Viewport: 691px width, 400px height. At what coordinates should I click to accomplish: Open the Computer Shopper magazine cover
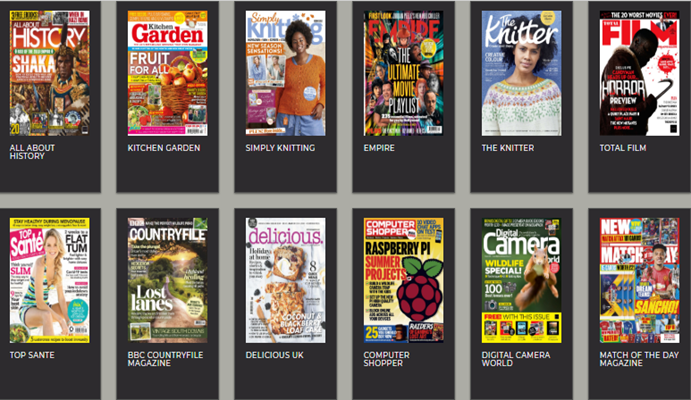(x=403, y=280)
